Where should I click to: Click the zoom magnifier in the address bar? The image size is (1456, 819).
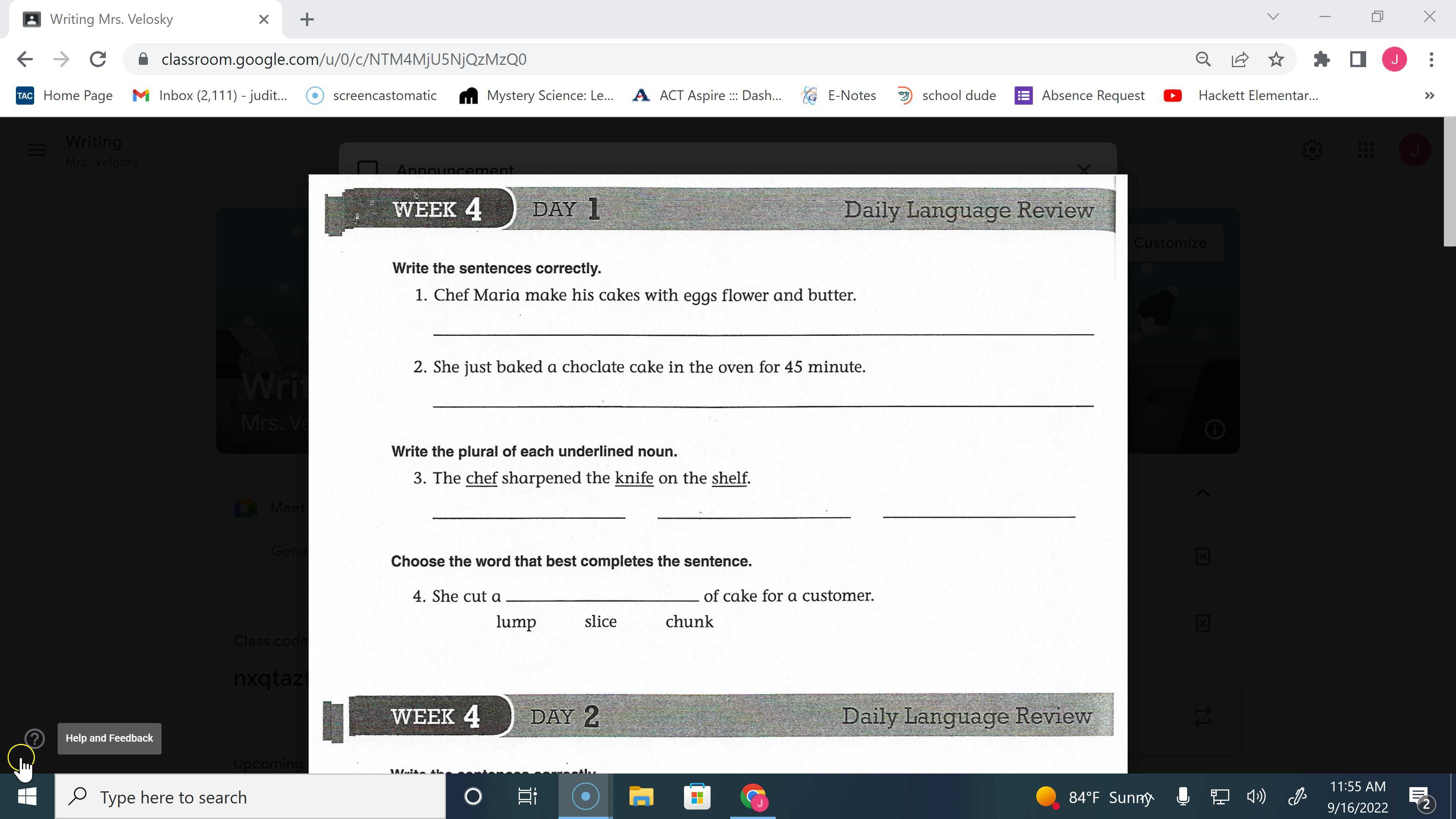pos(1203,59)
